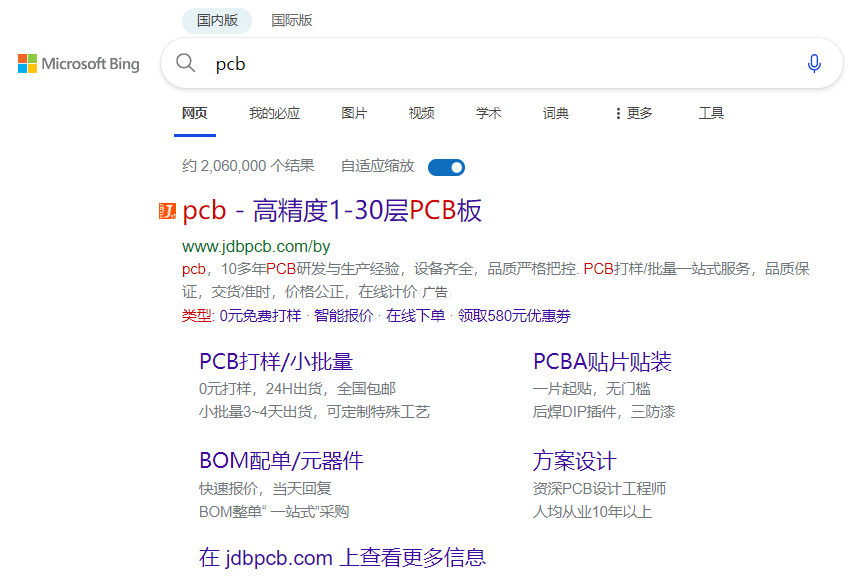Click the www.jdbpcb.com/by URL
This screenshot has width=863, height=582.
click(x=256, y=246)
